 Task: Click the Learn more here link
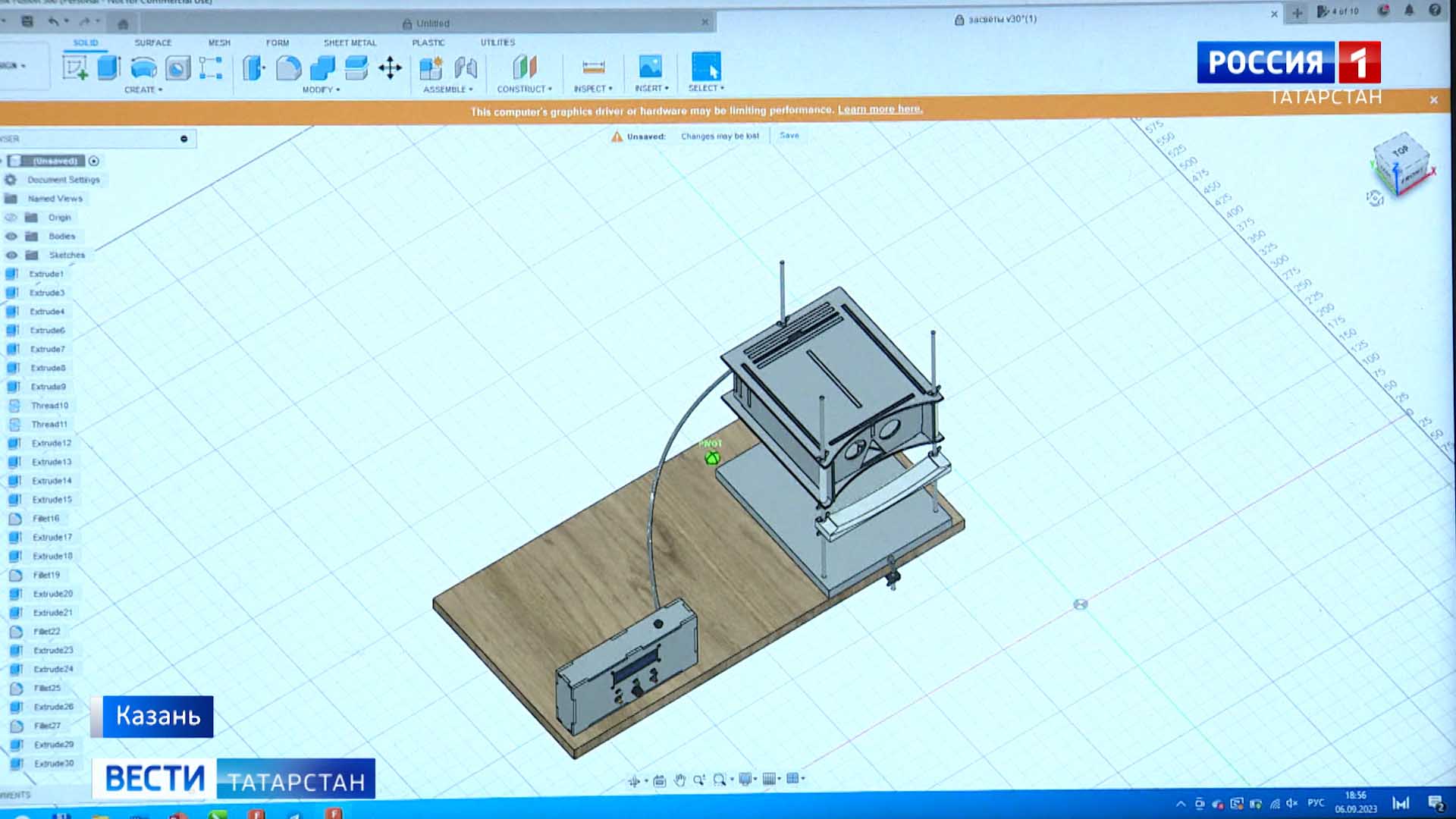[880, 109]
